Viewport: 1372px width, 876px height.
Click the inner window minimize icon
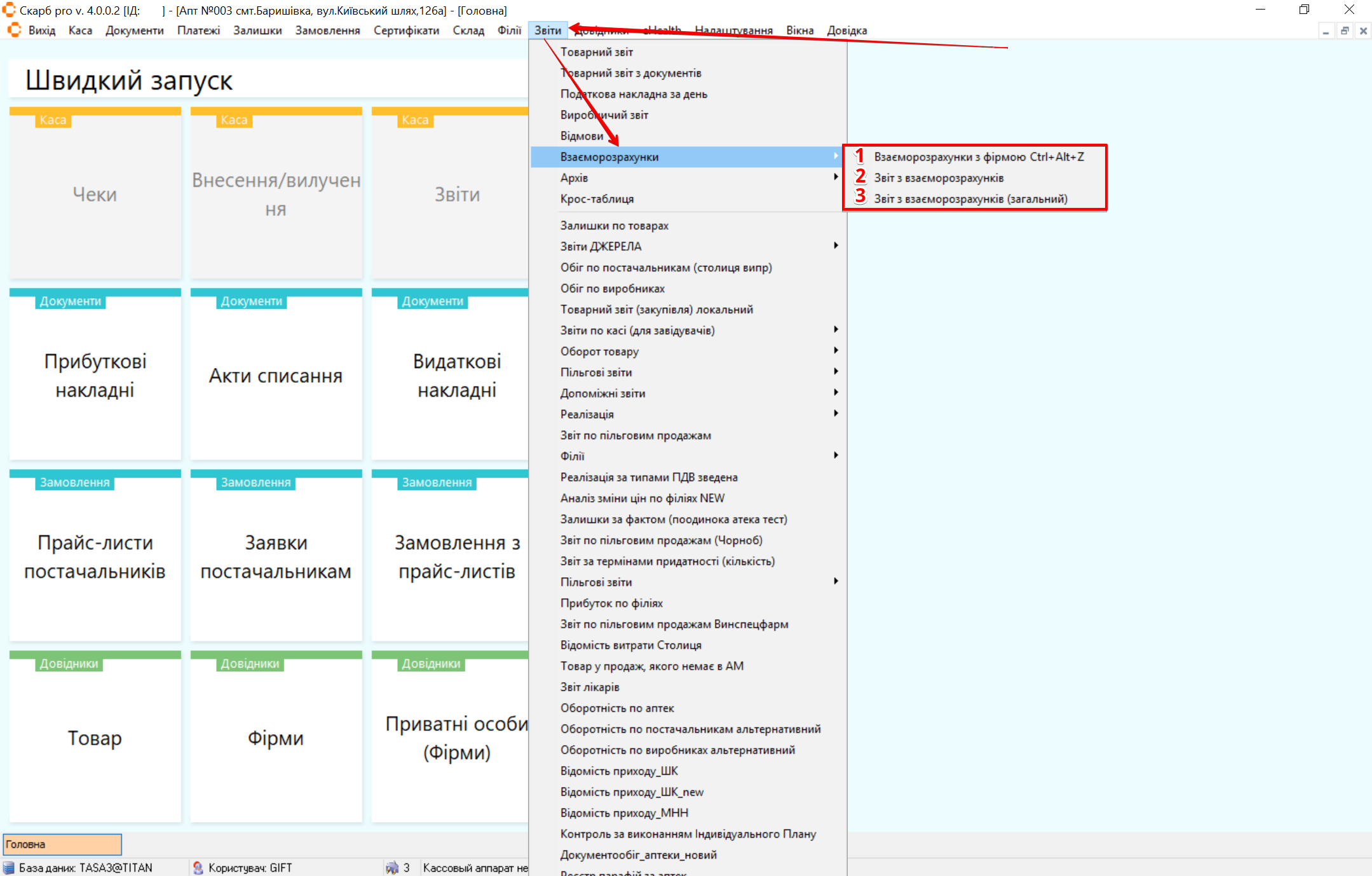(x=1326, y=31)
